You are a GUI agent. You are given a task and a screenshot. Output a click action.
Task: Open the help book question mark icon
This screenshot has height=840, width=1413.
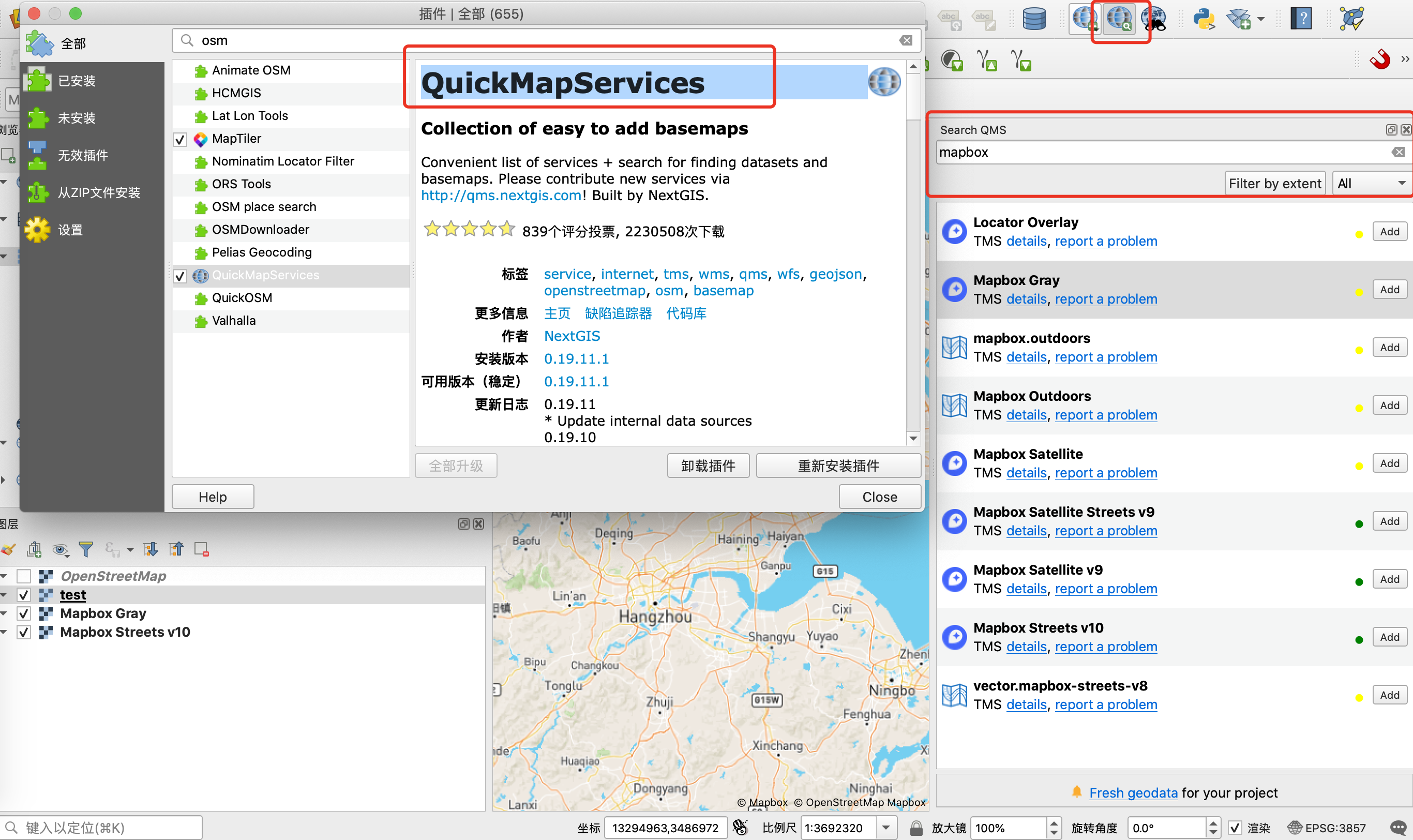pos(1301,19)
